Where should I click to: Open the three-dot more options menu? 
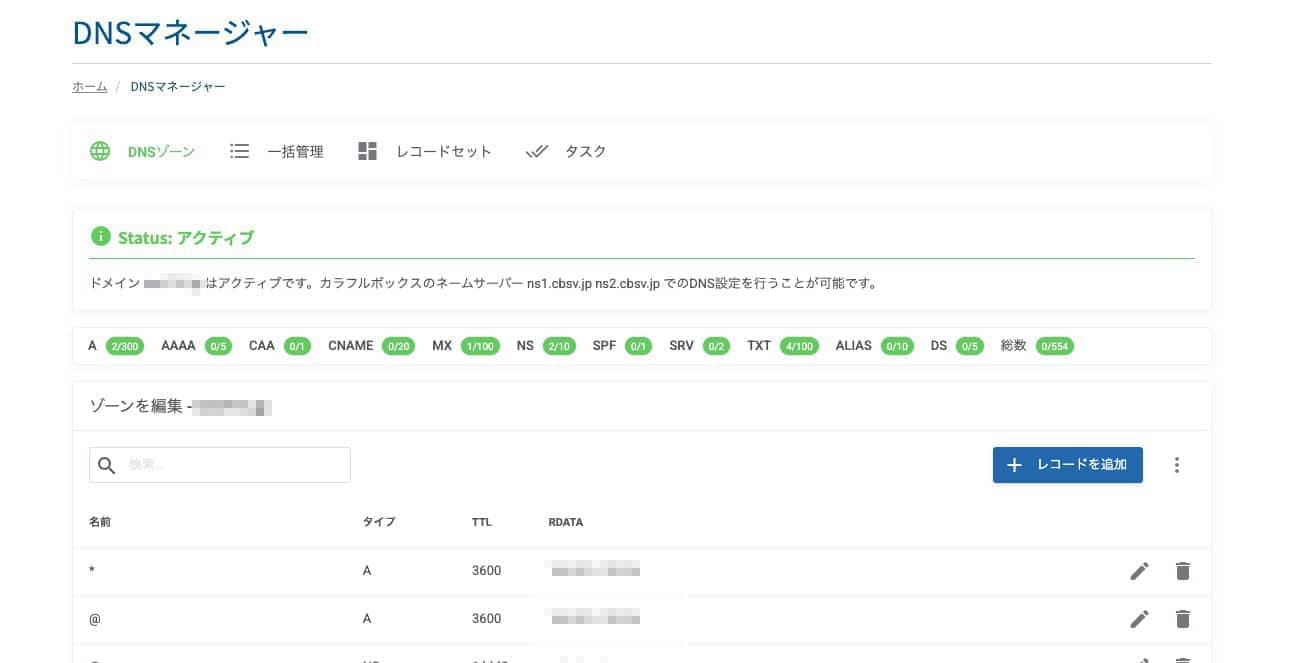click(1177, 465)
